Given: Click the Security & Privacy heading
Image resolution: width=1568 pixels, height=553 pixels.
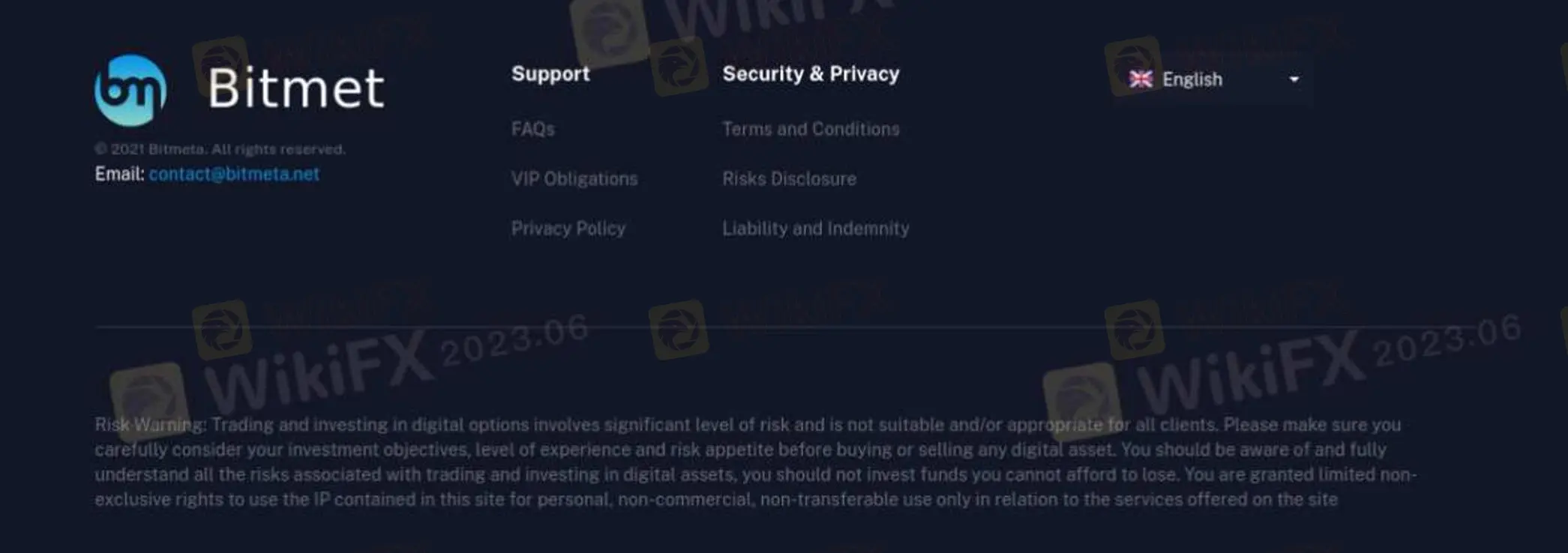Looking at the screenshot, I should tap(811, 74).
